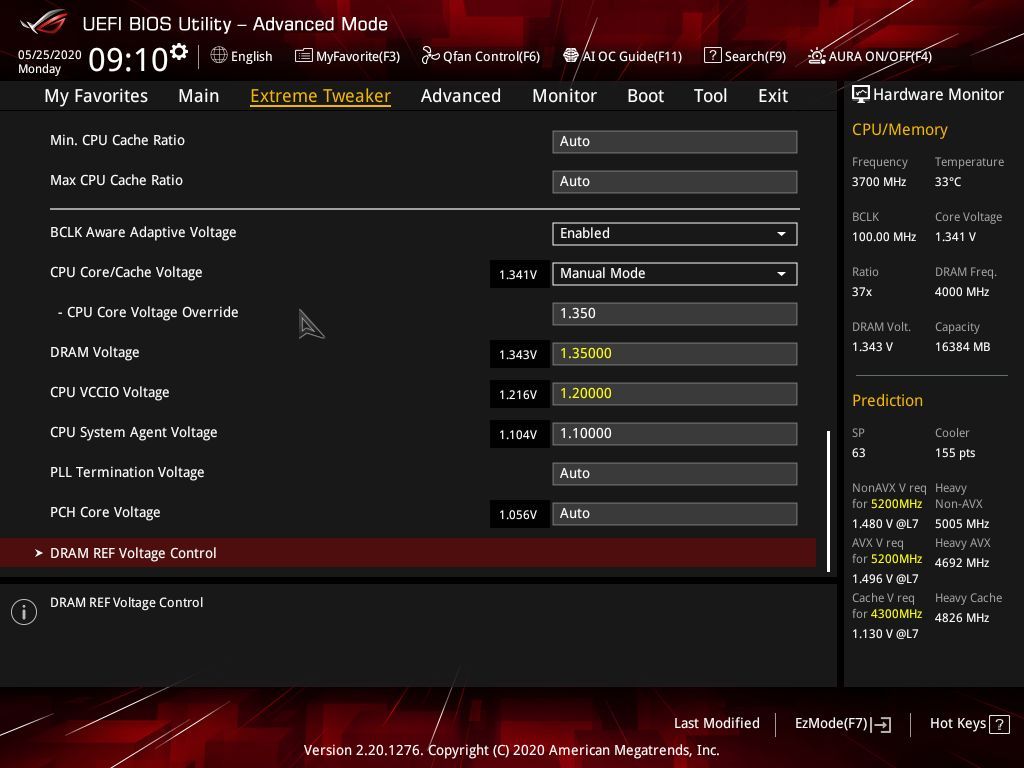Click the PCH Core Voltage Auto field

[675, 513]
